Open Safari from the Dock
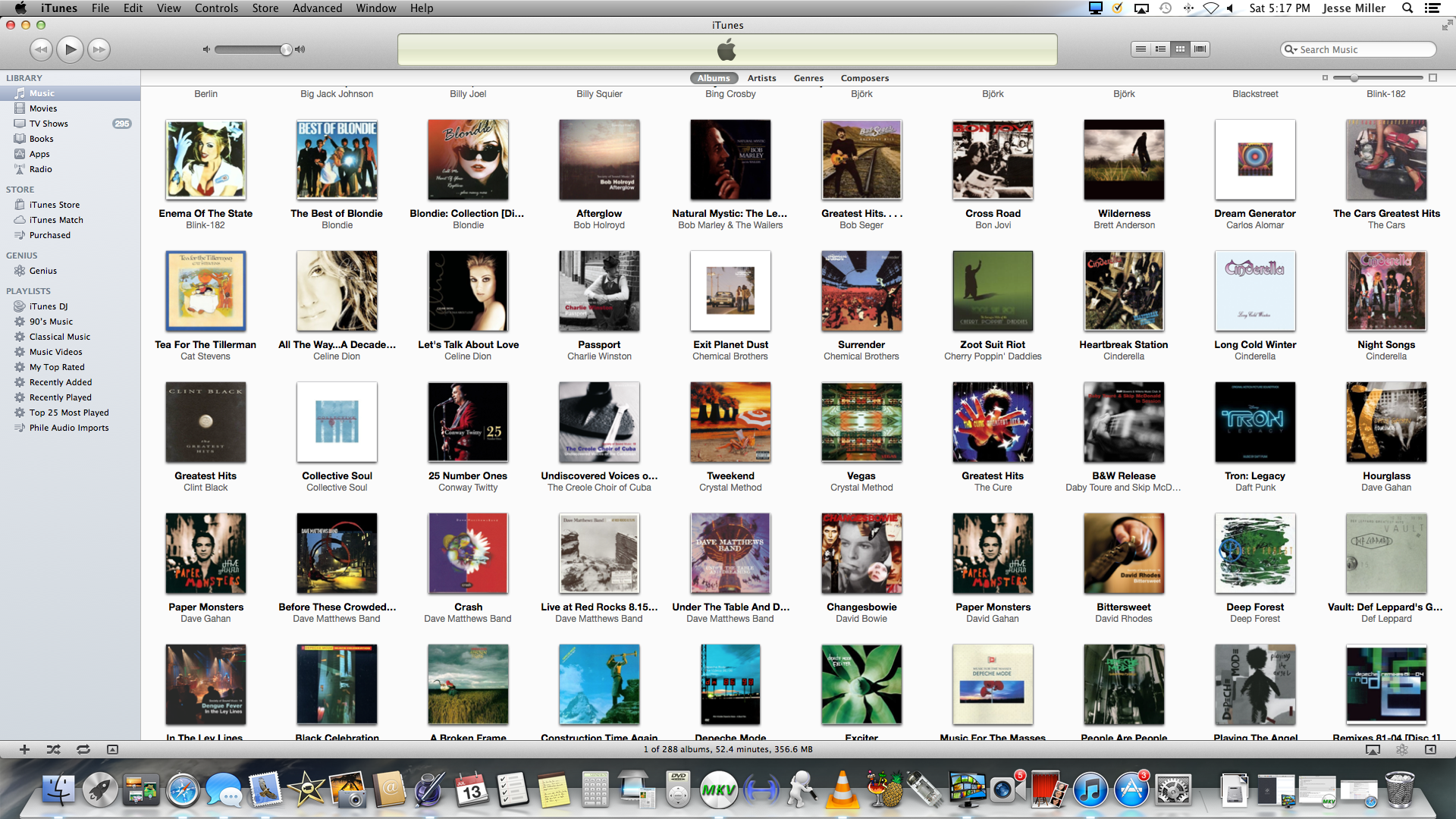1456x819 pixels. pos(183,790)
